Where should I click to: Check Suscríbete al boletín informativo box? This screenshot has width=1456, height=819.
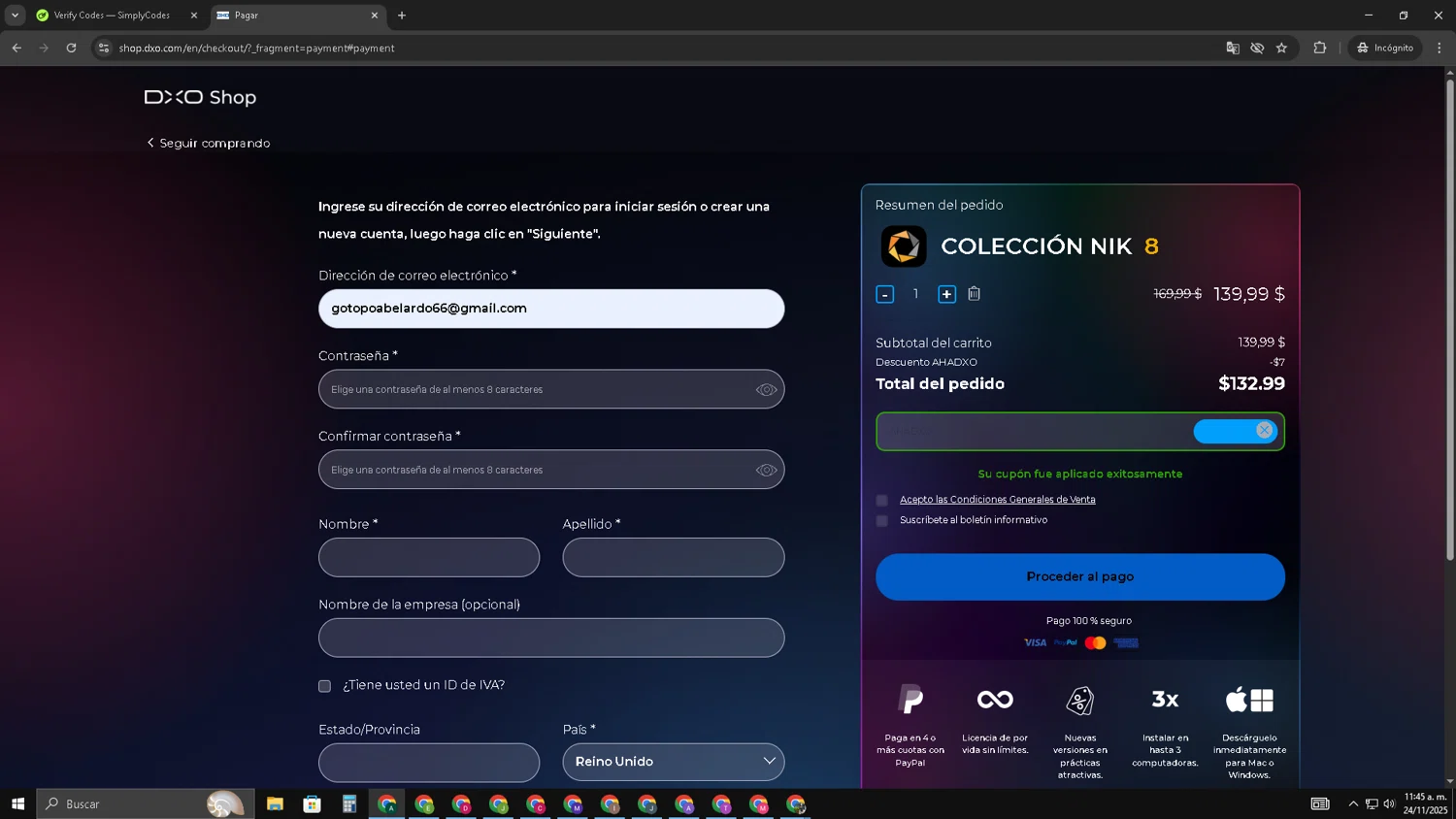pyautogui.click(x=881, y=521)
